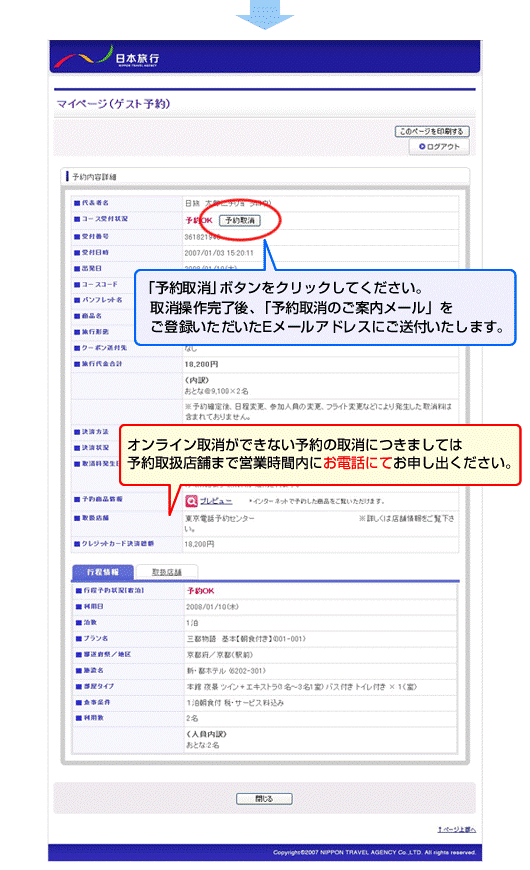
Task: Click the yellow phone cancellation notice callout
Action: (x=321, y=455)
